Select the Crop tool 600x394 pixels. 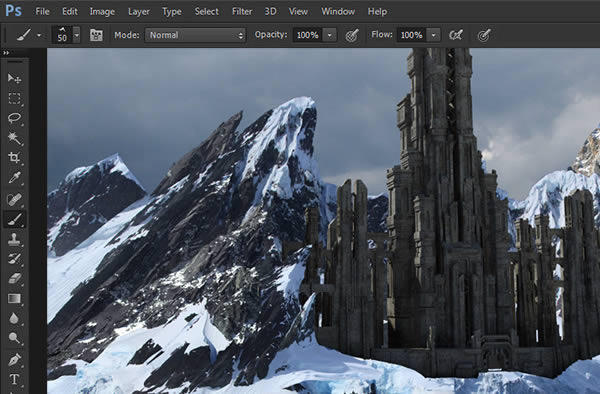14,158
